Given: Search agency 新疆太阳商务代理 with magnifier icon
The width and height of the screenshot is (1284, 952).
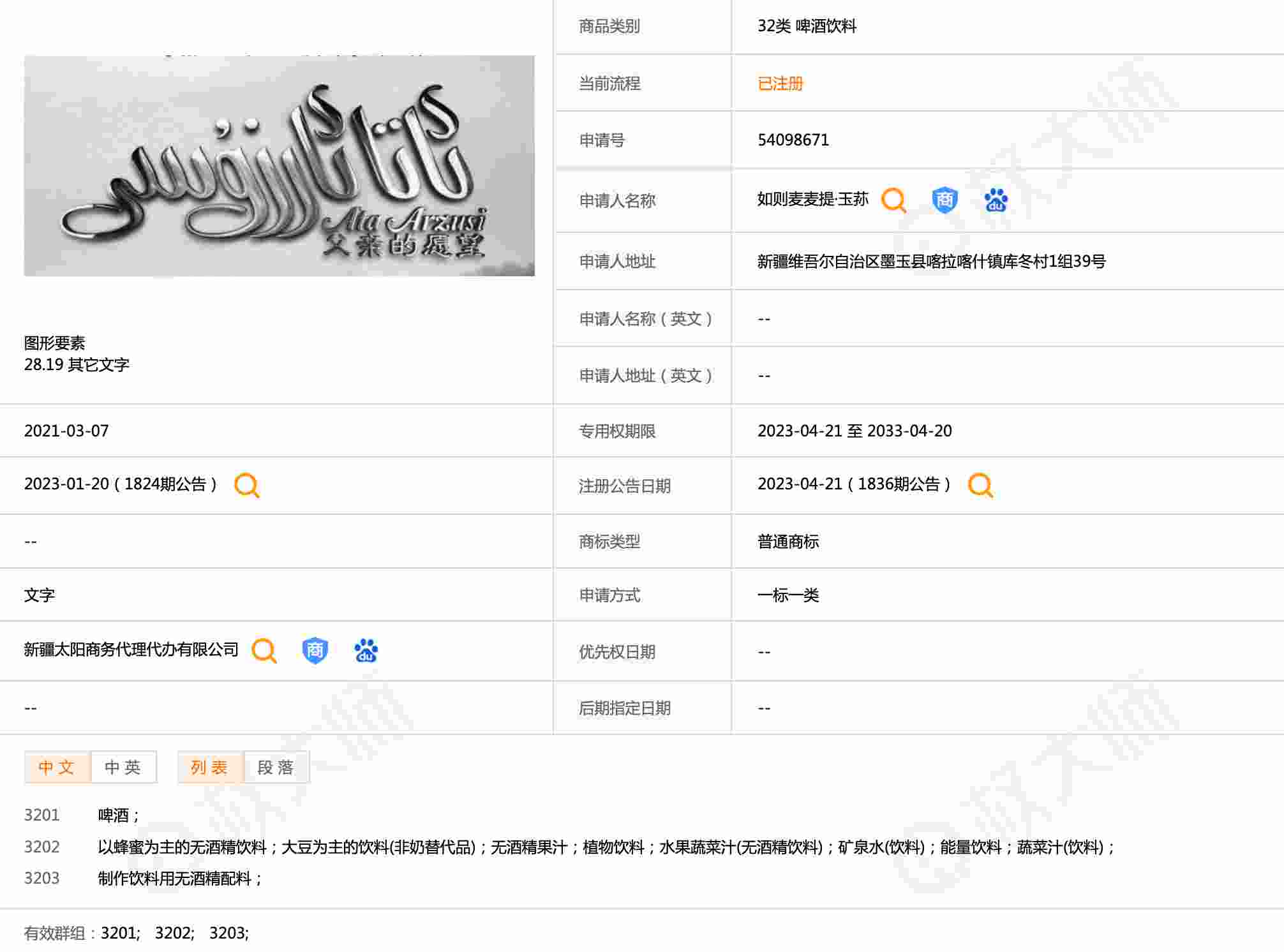Looking at the screenshot, I should pyautogui.click(x=264, y=650).
